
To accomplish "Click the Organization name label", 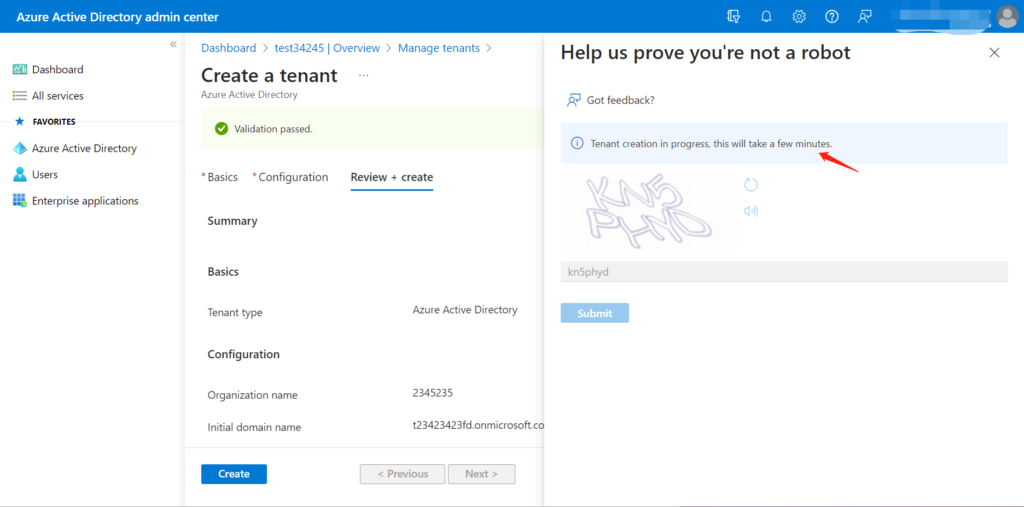I will [x=253, y=395].
